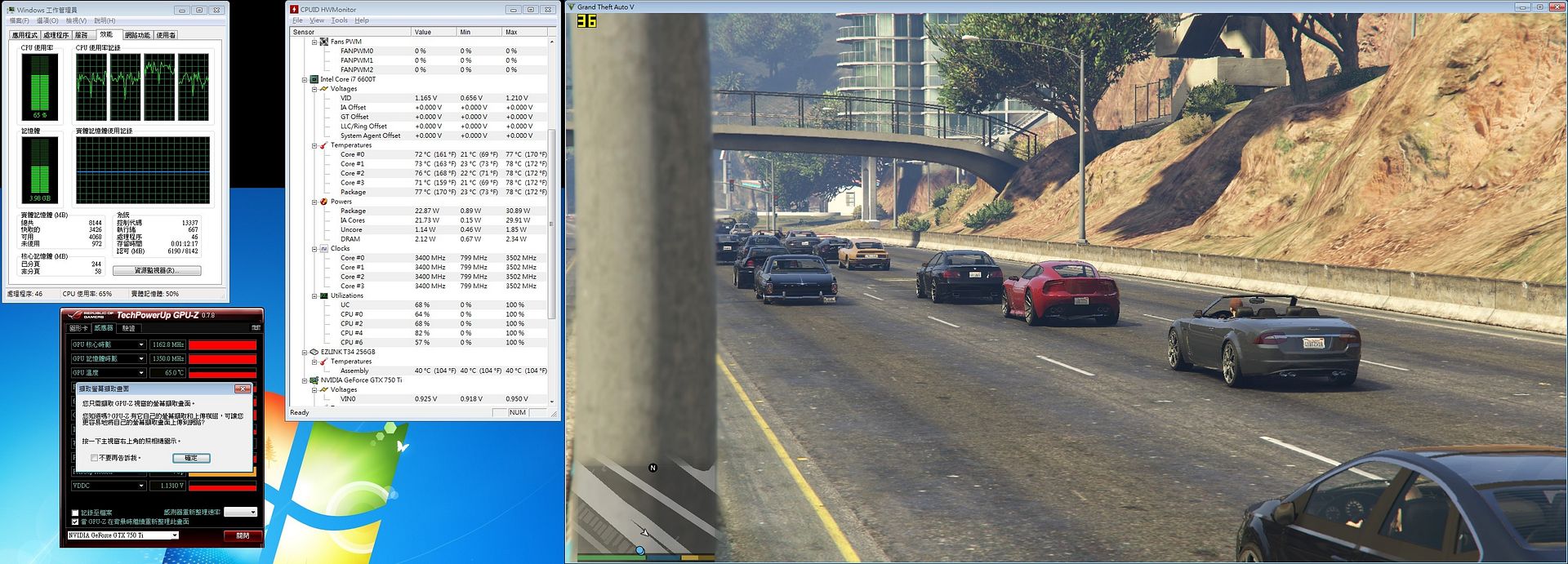Open the 檢視(V) menu in Task Manager

tap(76, 20)
